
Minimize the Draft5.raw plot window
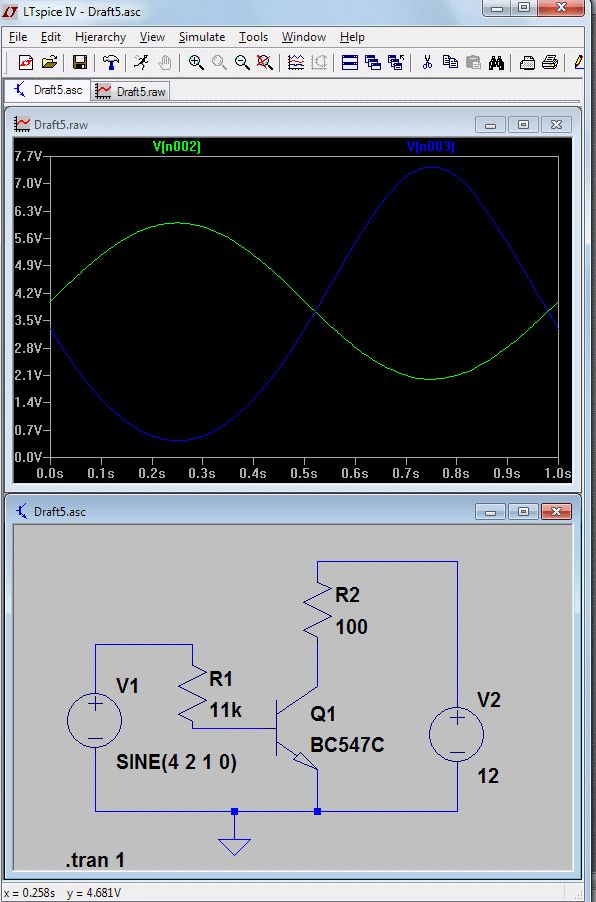coord(491,124)
